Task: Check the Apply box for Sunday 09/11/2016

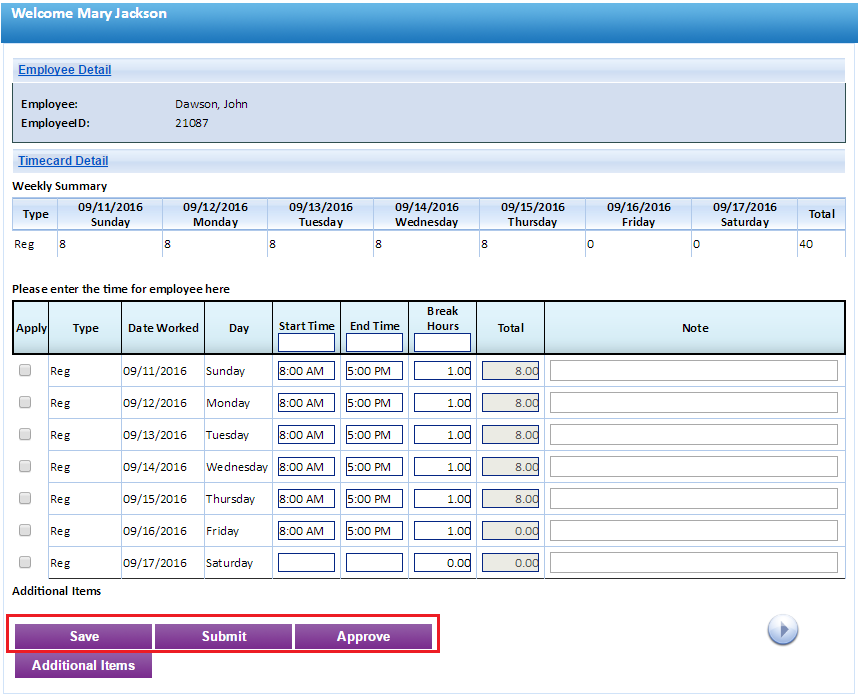Action: 25,370
